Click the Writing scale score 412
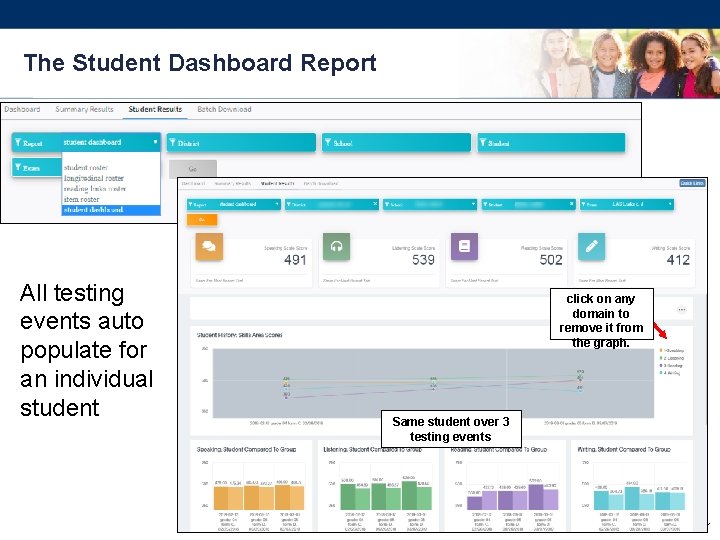Viewport: 720px width, 540px height. 678,260
